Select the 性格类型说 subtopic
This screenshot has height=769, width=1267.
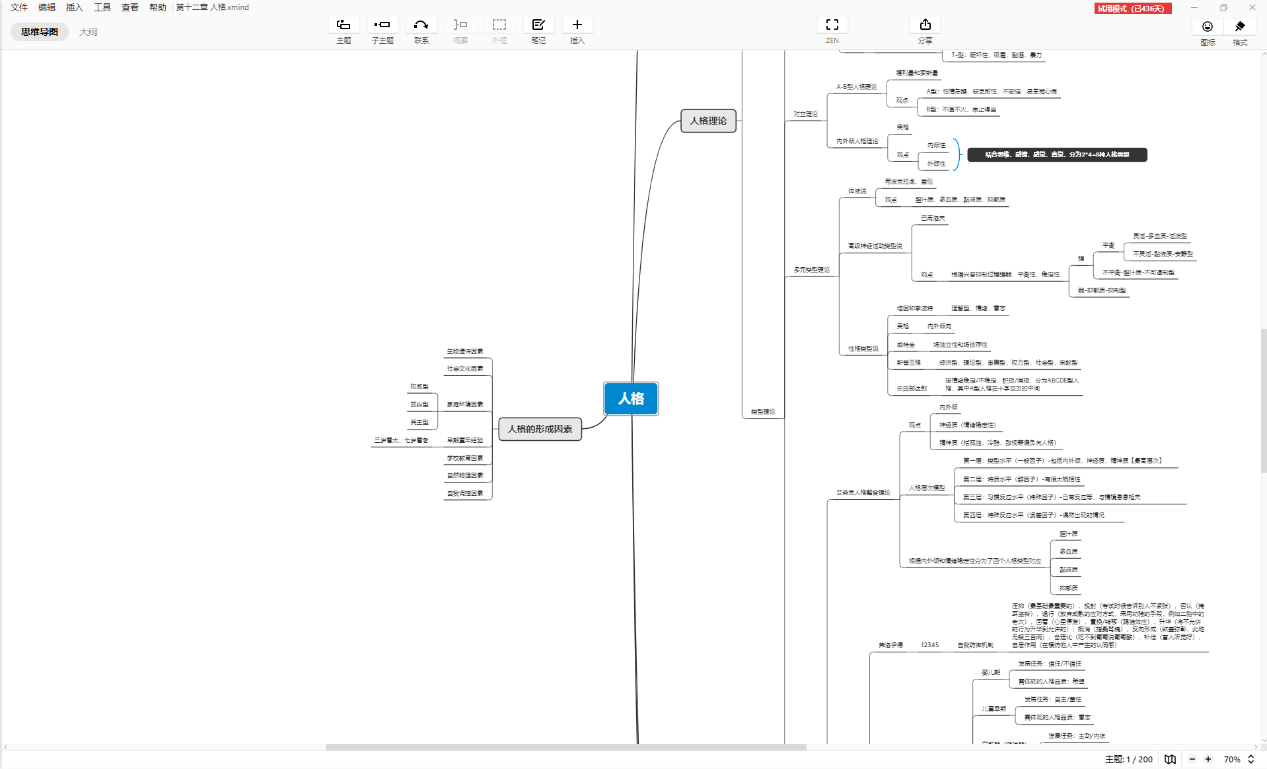click(x=863, y=349)
